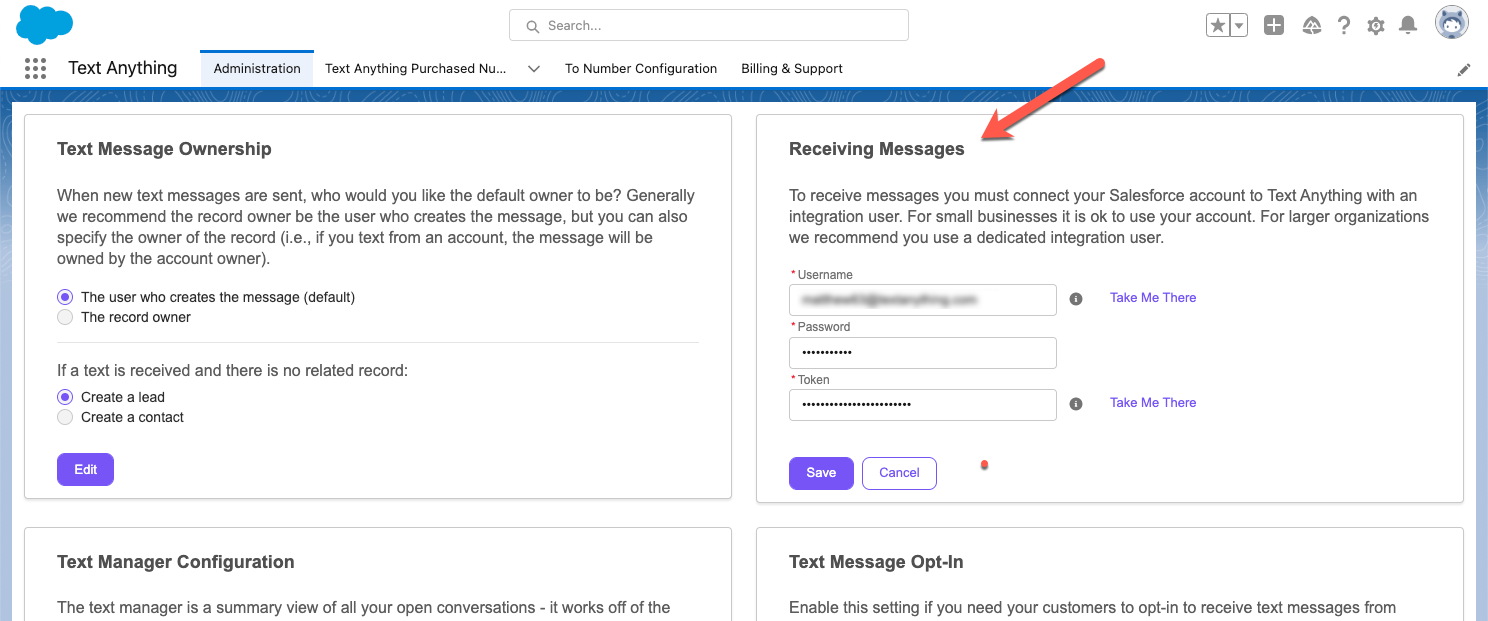Screen dimensions: 1488x621
Task: Click the 'Text Anything' app name
Action: pos(123,68)
